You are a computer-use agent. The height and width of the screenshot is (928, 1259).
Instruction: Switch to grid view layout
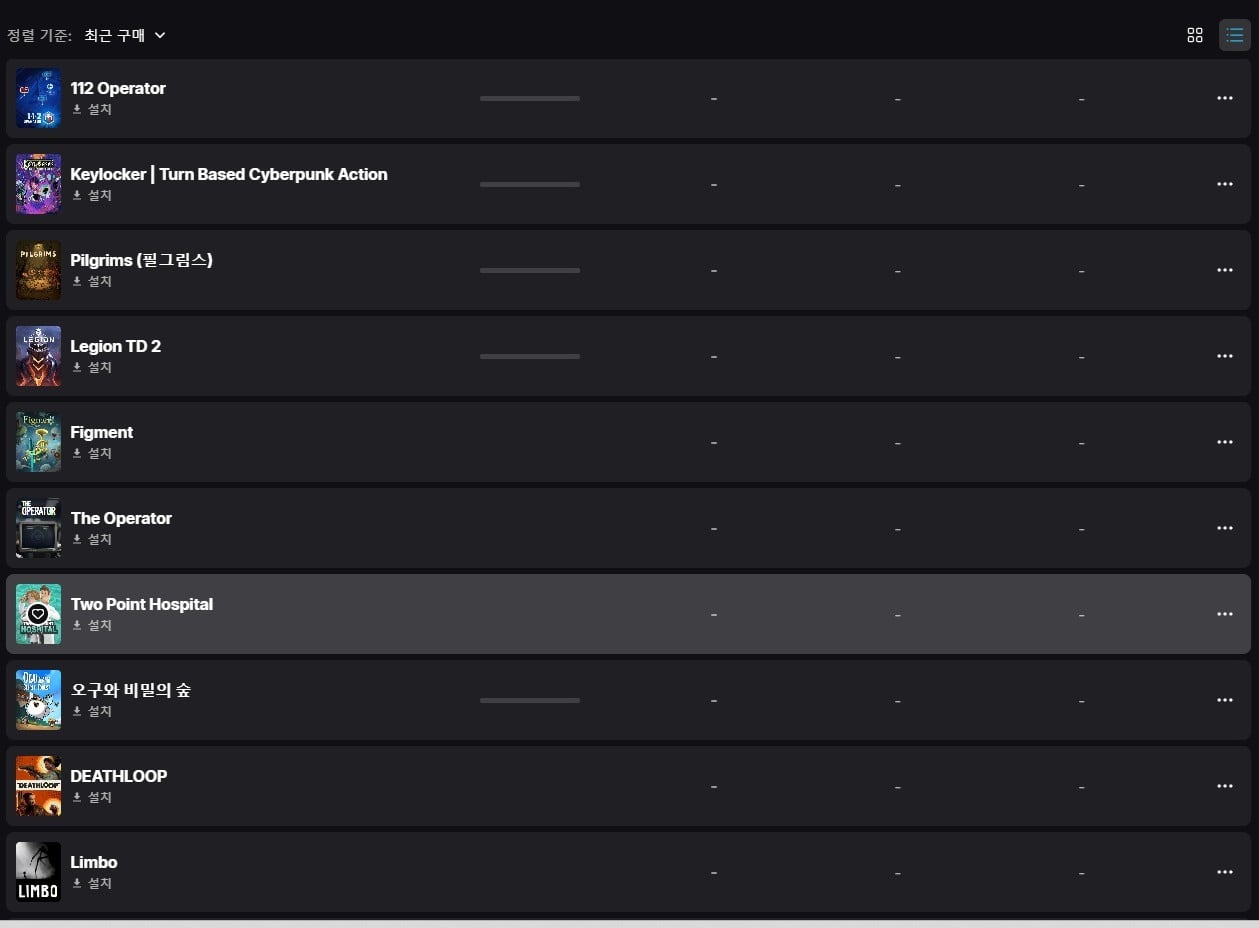point(1194,35)
